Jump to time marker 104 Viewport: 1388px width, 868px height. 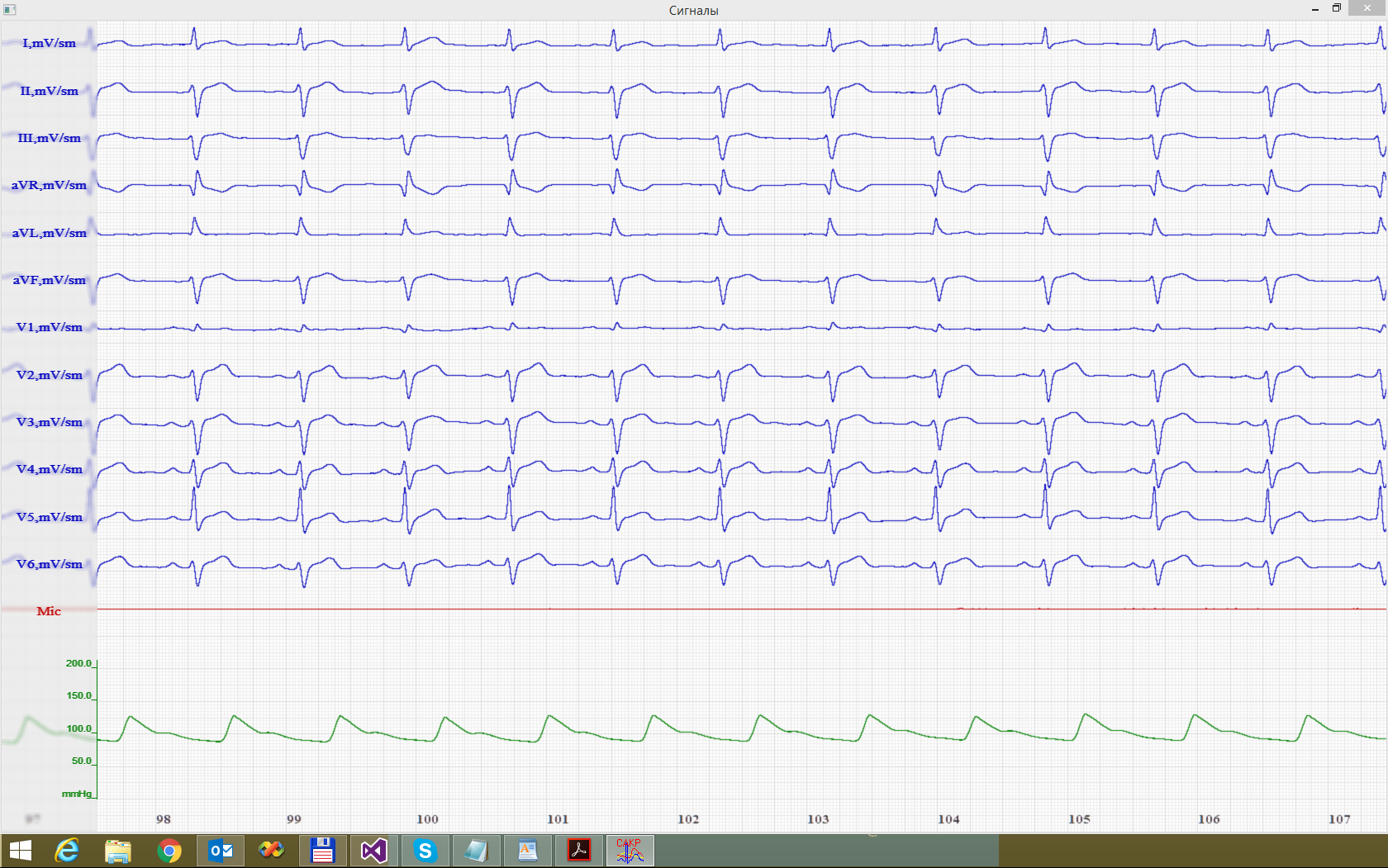coord(948,819)
